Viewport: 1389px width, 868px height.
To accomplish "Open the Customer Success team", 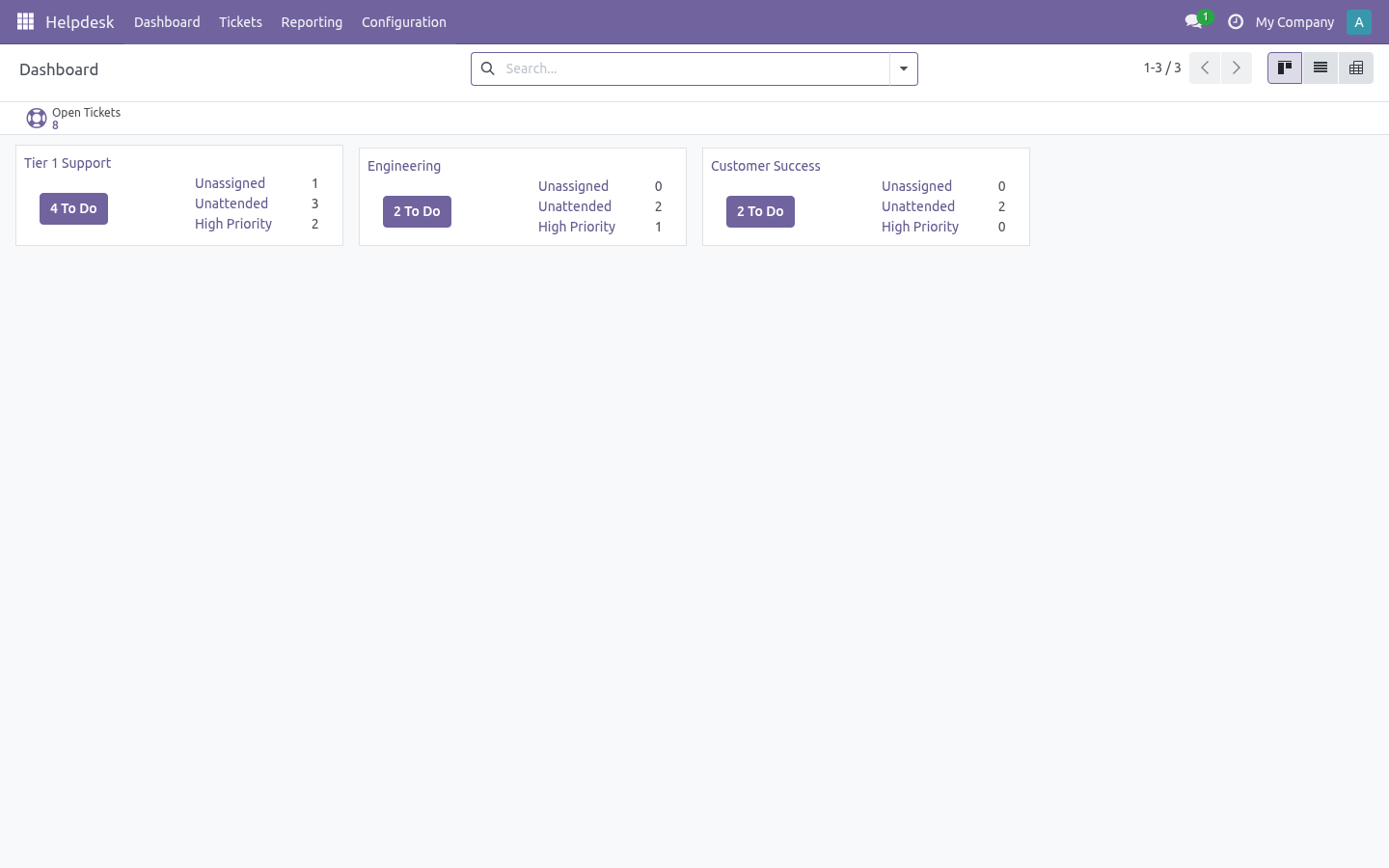I will [766, 166].
